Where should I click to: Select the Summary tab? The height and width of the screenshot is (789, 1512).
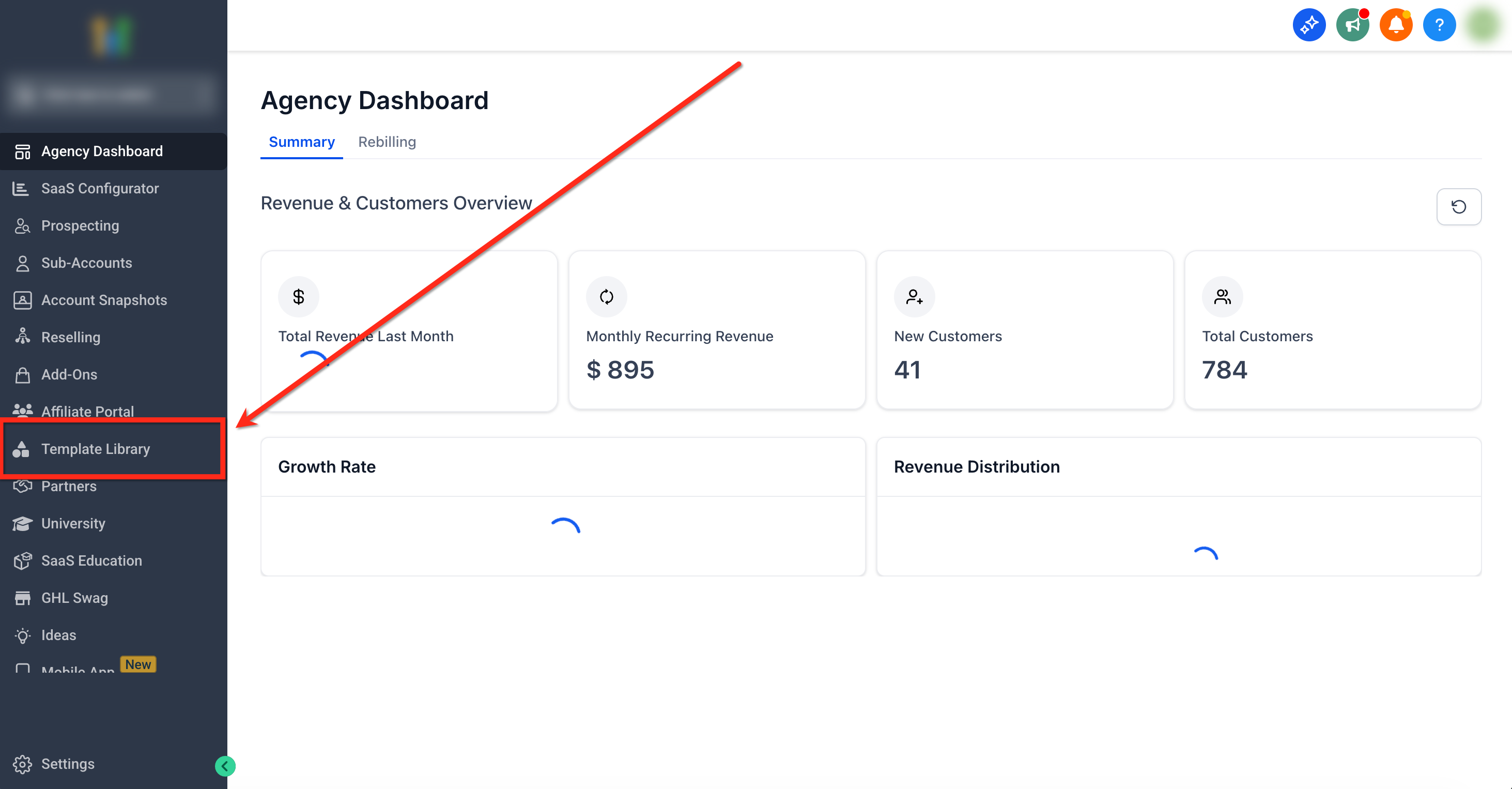click(x=302, y=142)
